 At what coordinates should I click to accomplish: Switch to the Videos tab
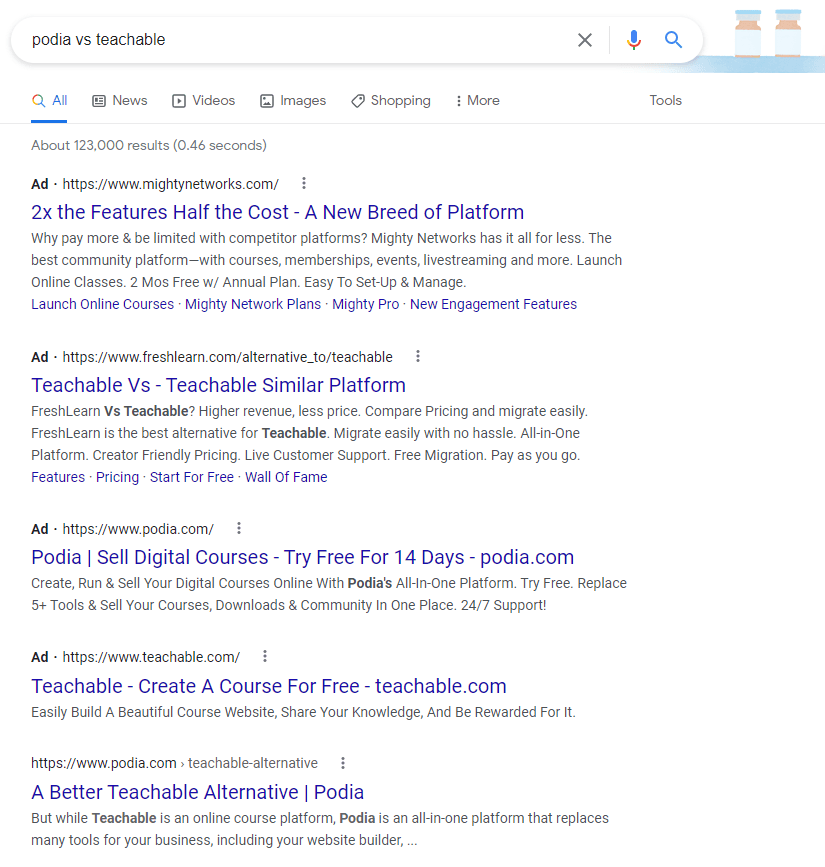203,101
